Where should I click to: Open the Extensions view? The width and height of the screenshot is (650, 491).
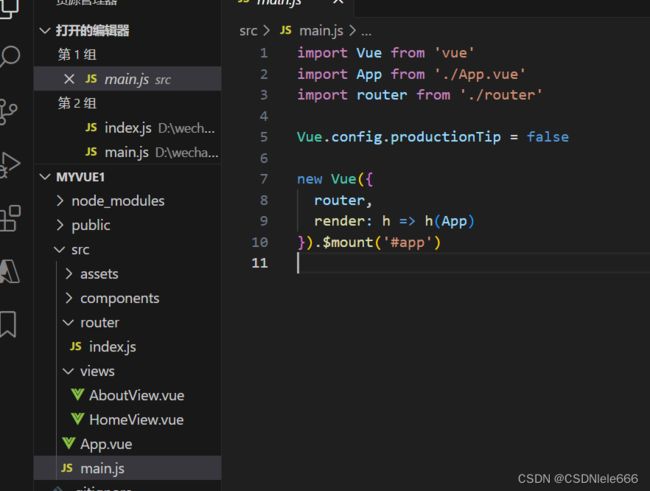click(10, 218)
